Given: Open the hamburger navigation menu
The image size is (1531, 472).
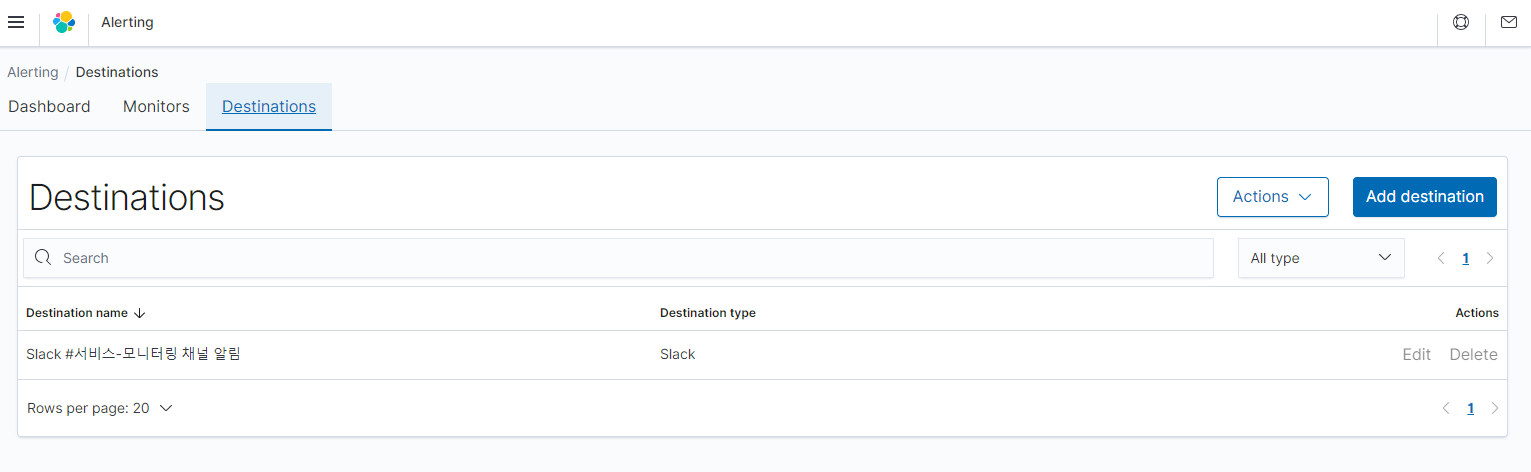Looking at the screenshot, I should (16, 22).
